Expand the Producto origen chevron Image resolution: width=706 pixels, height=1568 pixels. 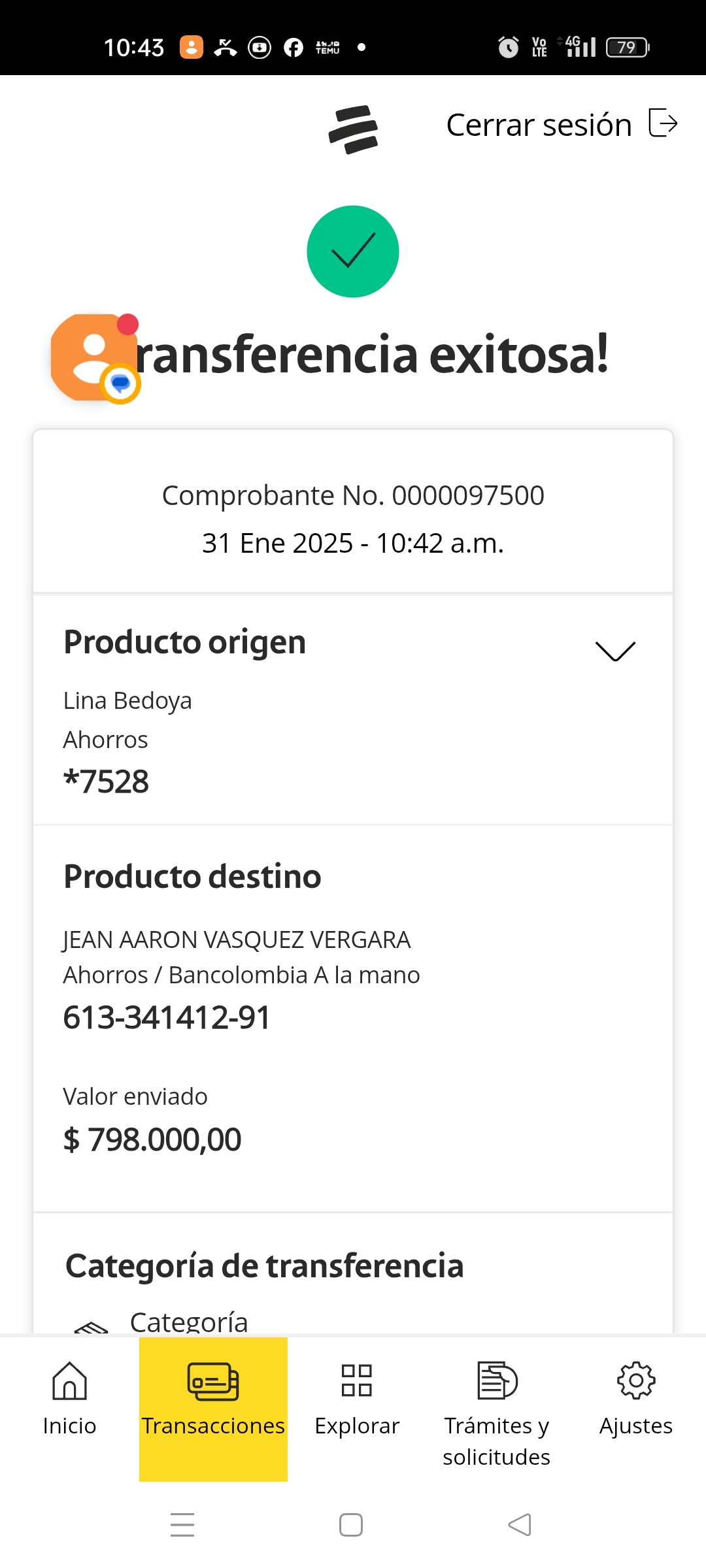(615, 651)
